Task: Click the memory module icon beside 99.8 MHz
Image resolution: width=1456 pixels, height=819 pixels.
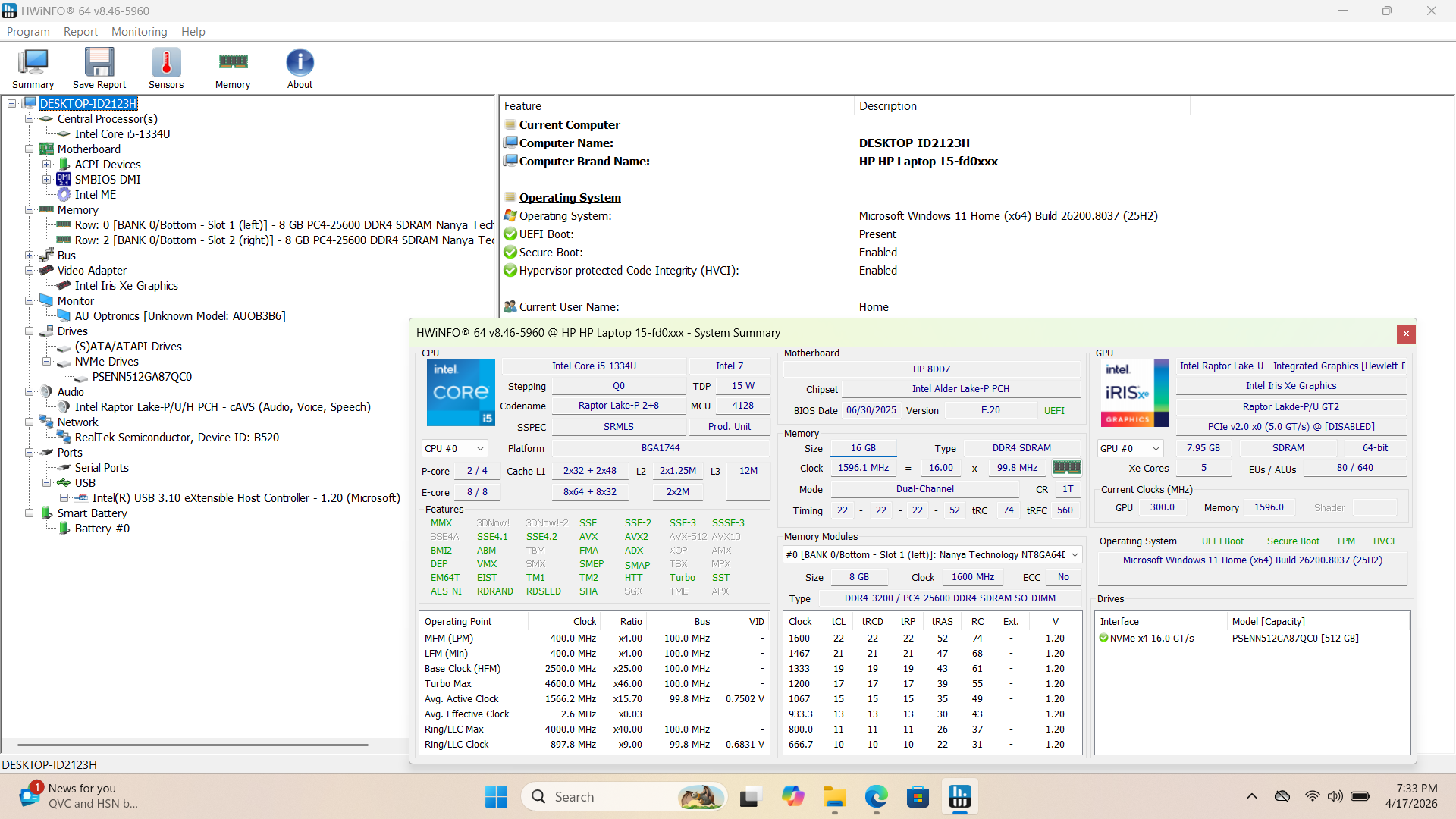Action: (x=1066, y=468)
